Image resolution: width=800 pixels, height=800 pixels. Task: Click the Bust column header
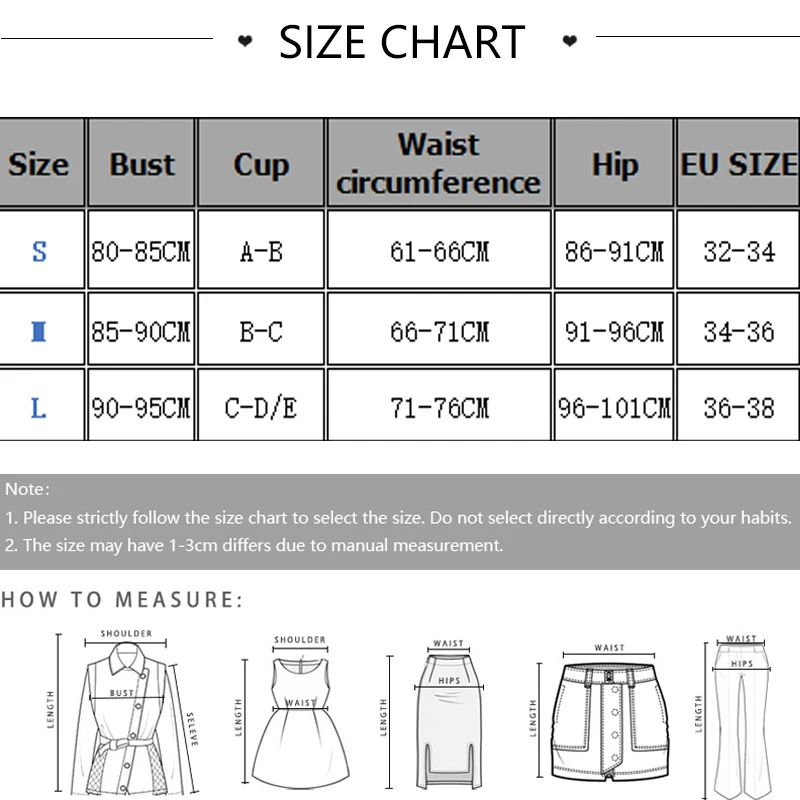tap(142, 164)
